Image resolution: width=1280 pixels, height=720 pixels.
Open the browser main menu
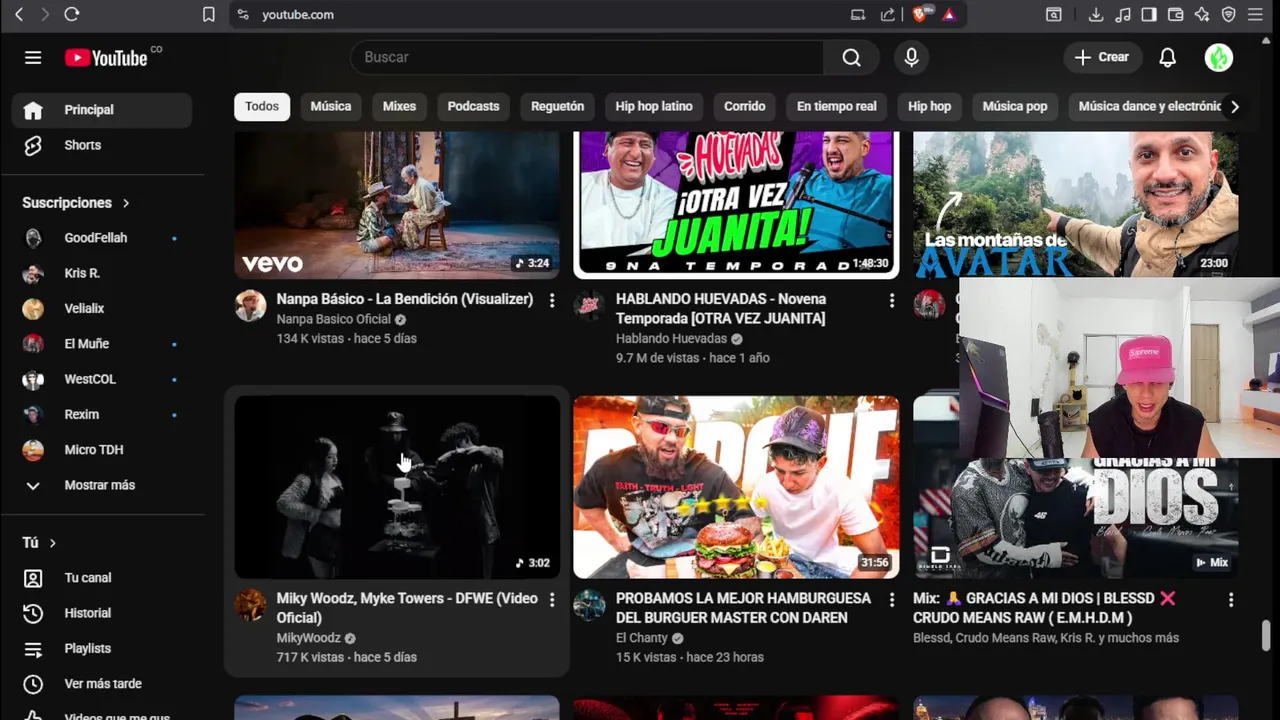1255,14
